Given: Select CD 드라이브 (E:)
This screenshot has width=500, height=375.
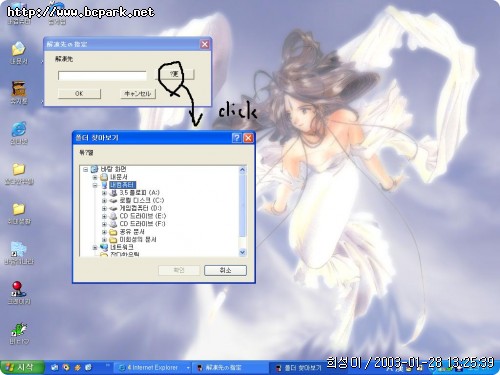Looking at the screenshot, I should [143, 216].
